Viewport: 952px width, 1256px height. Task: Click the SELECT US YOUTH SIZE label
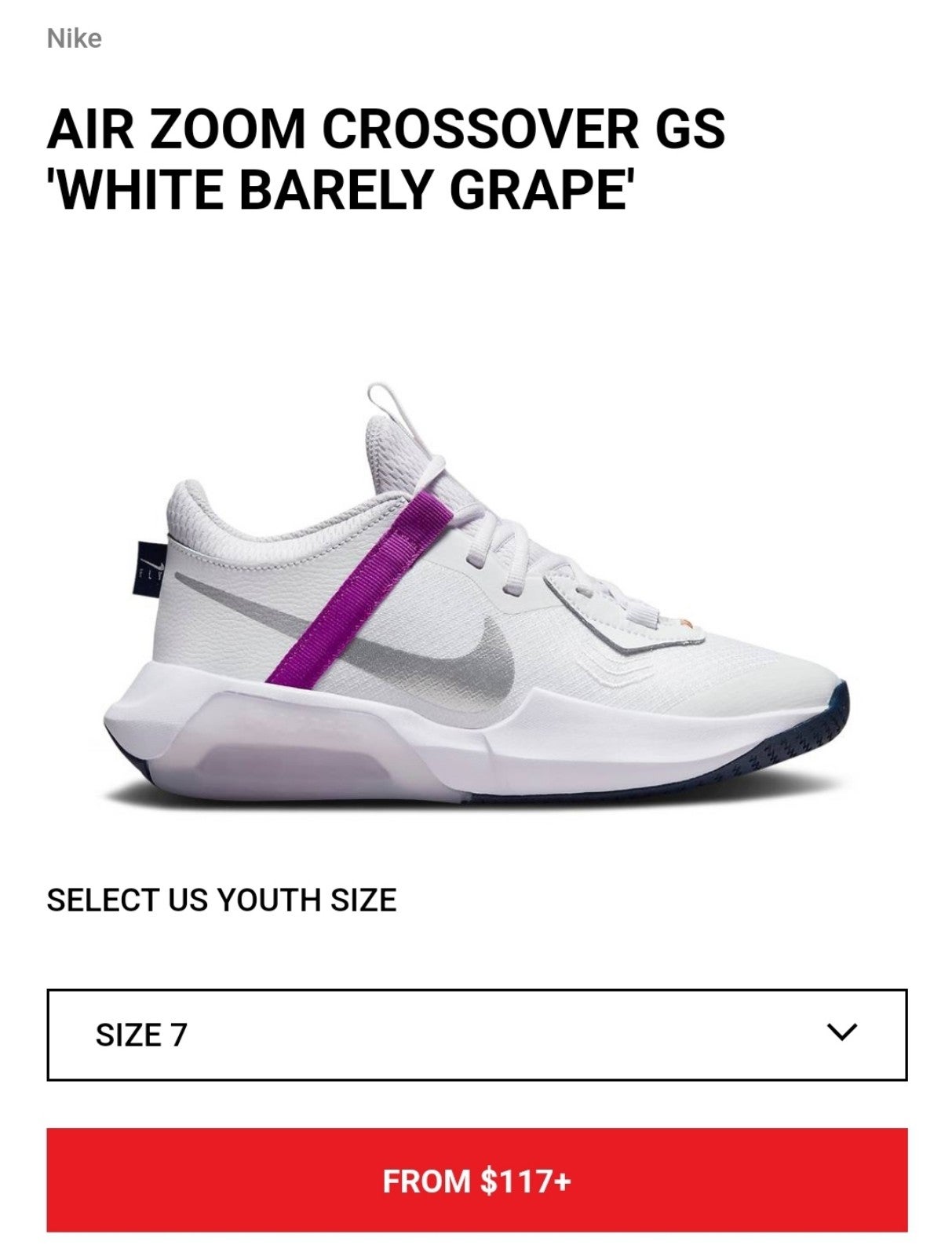(x=221, y=900)
